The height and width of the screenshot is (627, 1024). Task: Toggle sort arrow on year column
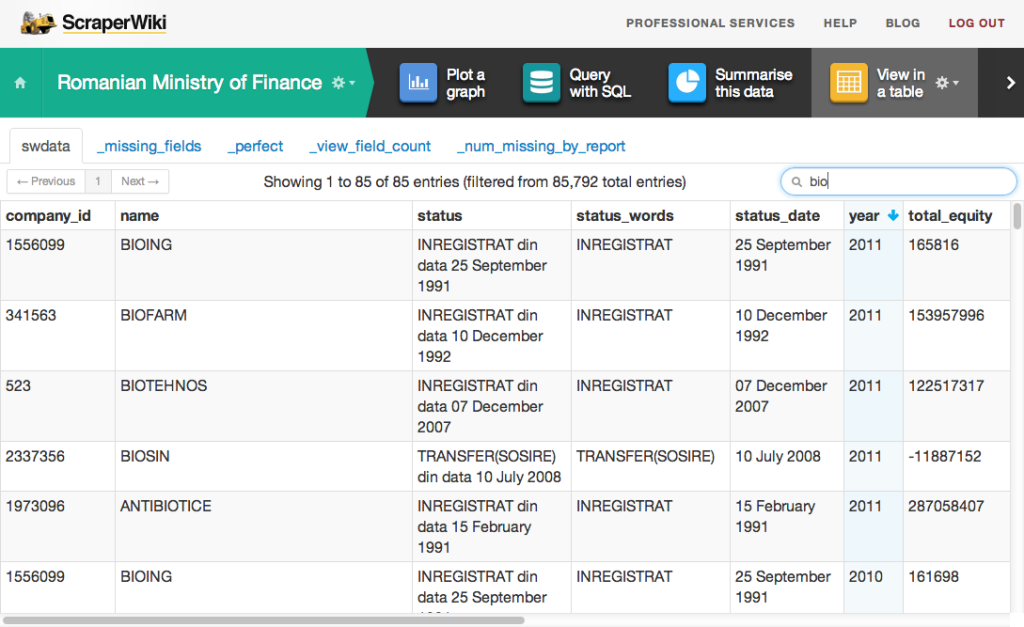coord(893,216)
